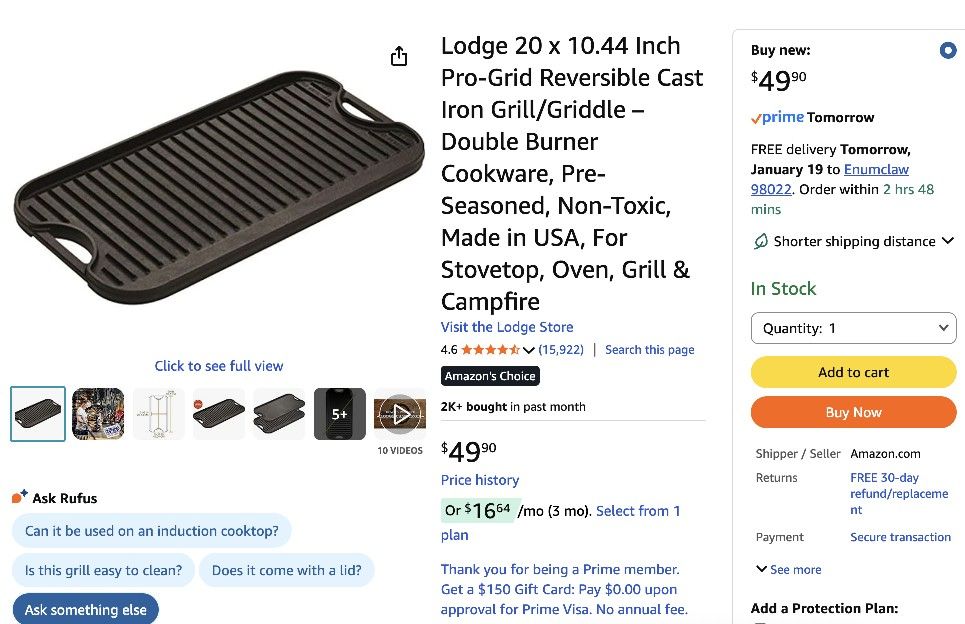
Task: Click the Add to cart button
Action: (853, 372)
